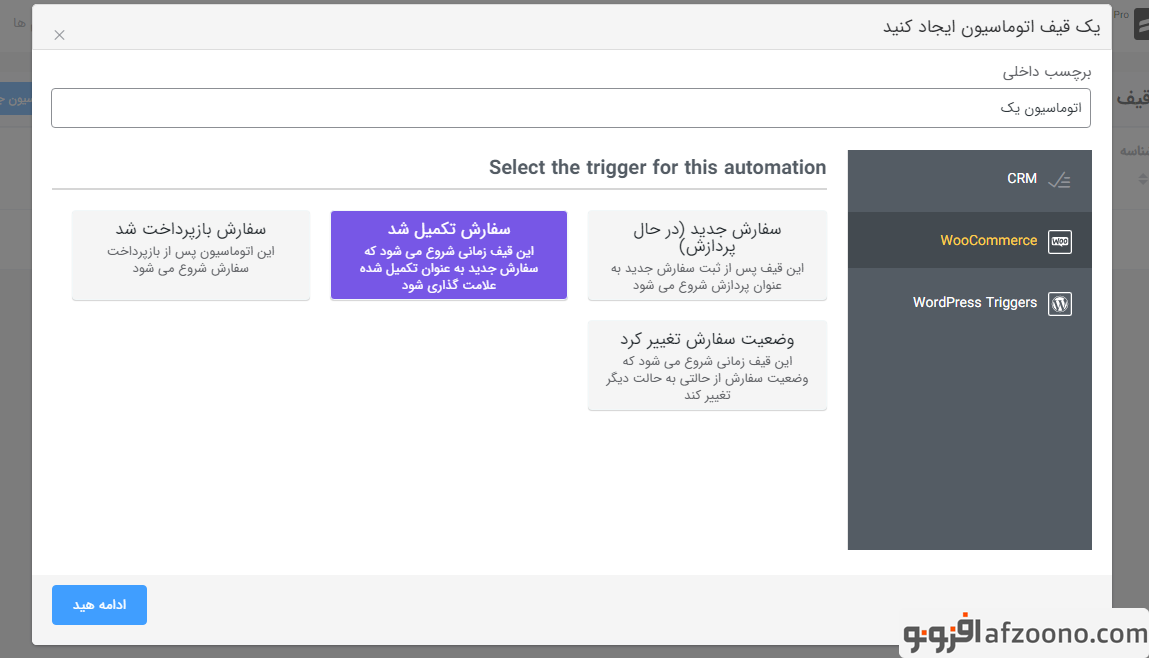The image size is (1149, 658).
Task: Pick the 'سفارش بازپرداخت شد' trigger card
Action: click(190, 255)
